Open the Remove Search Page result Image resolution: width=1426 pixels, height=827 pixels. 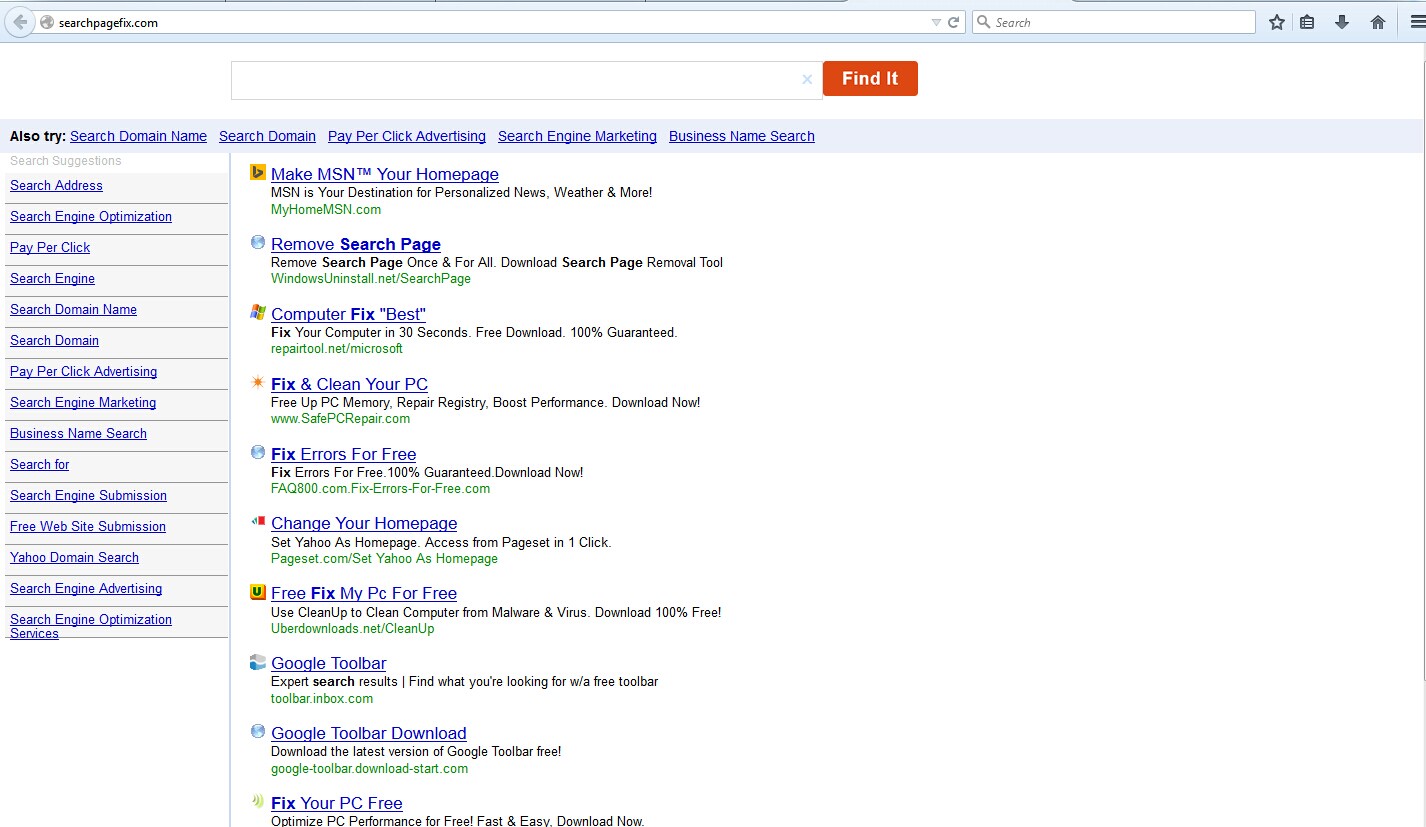(x=356, y=244)
